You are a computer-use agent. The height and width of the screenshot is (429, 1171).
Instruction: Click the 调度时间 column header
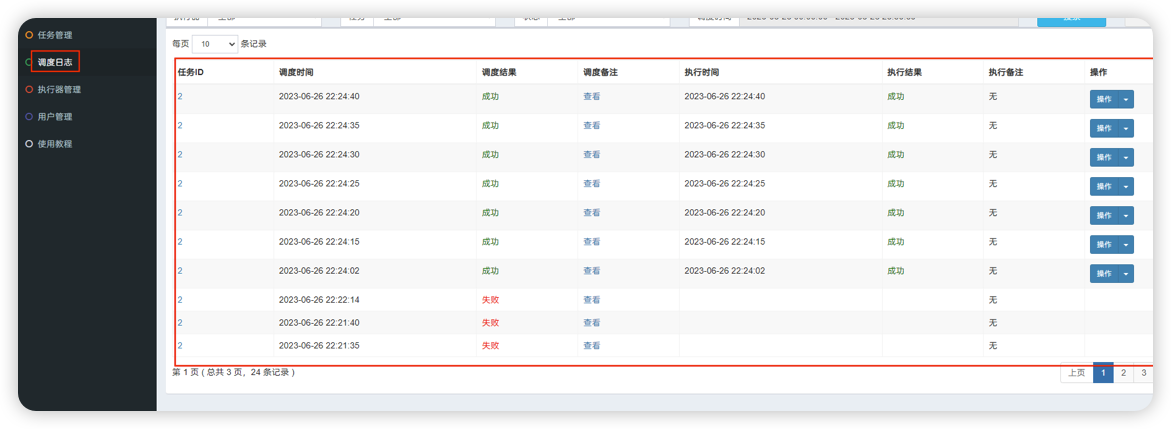click(x=296, y=72)
